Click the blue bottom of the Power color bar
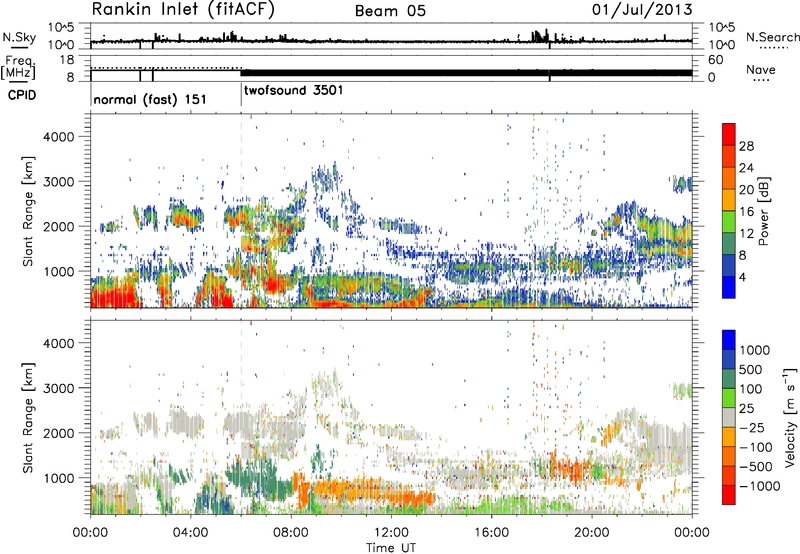This screenshot has height=554, width=800. point(729,287)
